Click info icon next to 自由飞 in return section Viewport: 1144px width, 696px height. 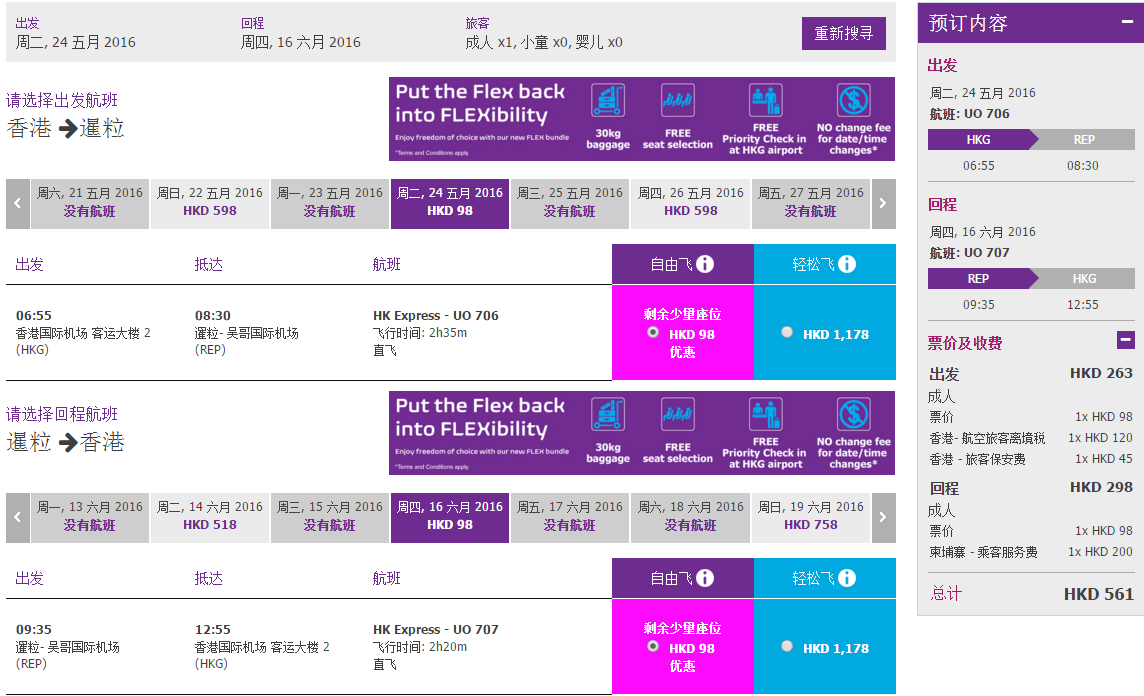705,578
